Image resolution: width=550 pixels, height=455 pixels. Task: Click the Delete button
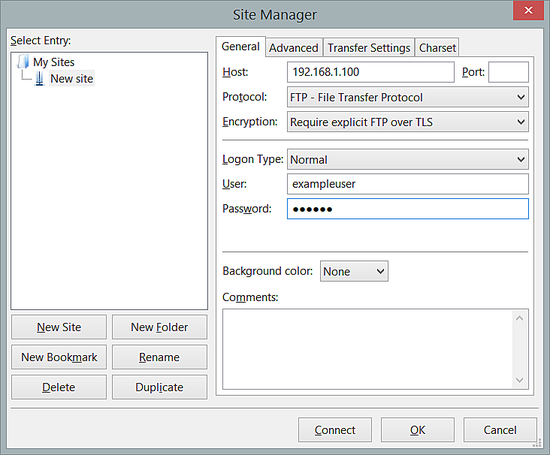click(59, 387)
